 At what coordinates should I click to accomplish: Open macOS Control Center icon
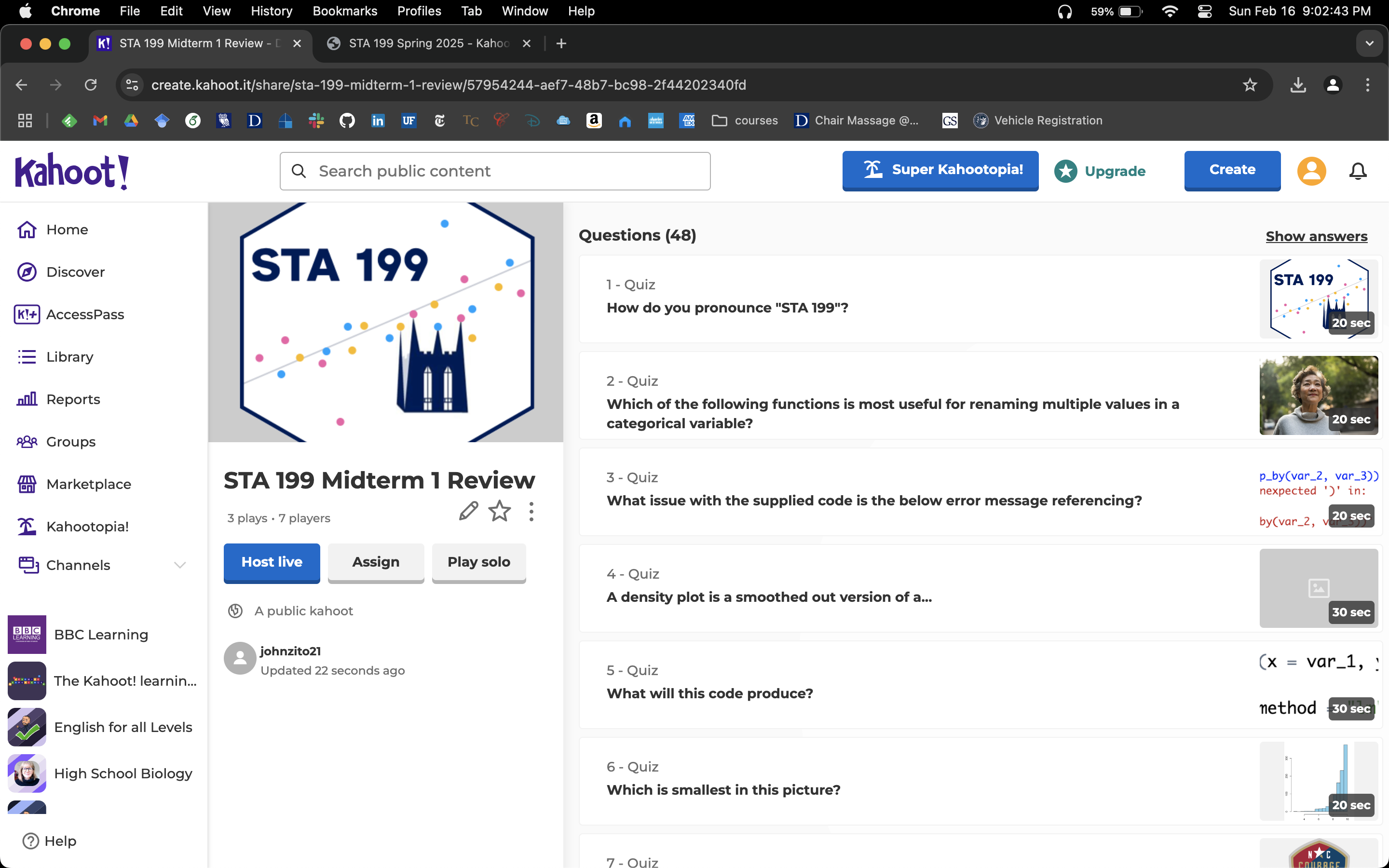click(x=1204, y=12)
